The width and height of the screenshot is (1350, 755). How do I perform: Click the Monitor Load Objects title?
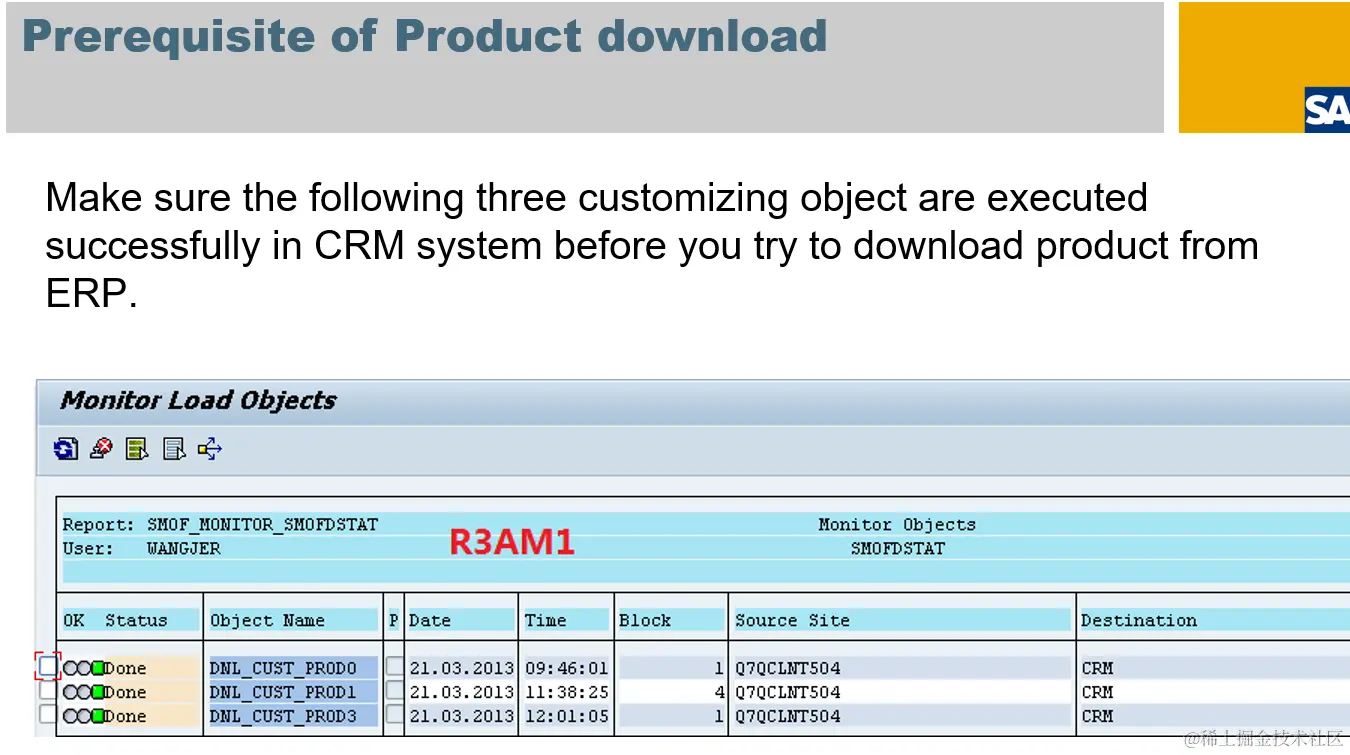pos(198,401)
